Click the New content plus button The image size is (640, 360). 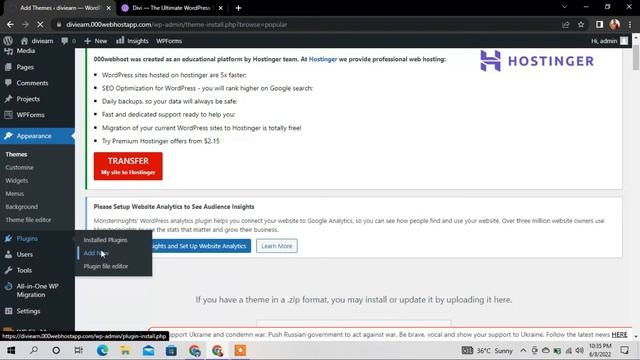pos(96,41)
